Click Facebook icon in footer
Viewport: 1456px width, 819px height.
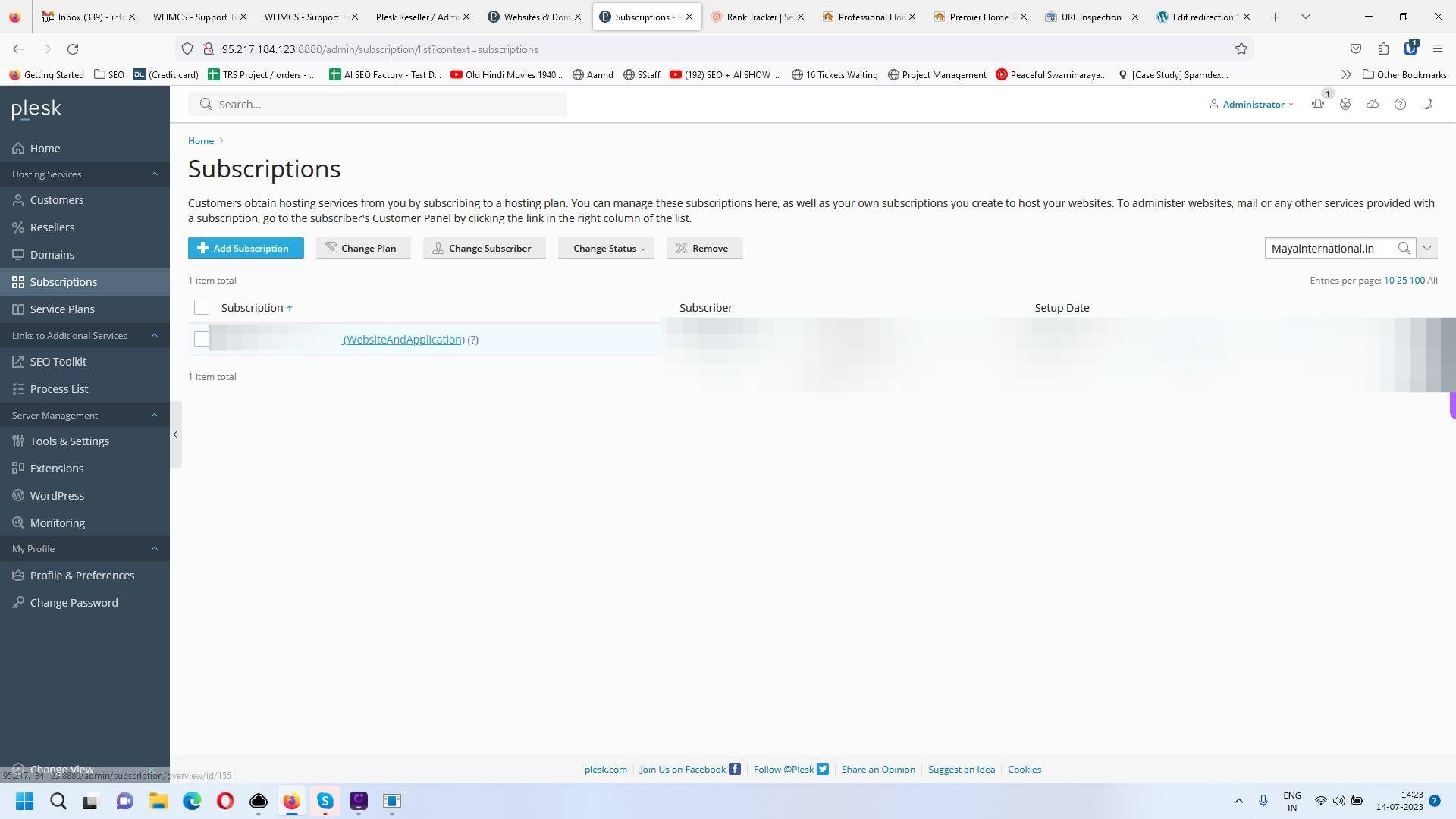click(734, 769)
